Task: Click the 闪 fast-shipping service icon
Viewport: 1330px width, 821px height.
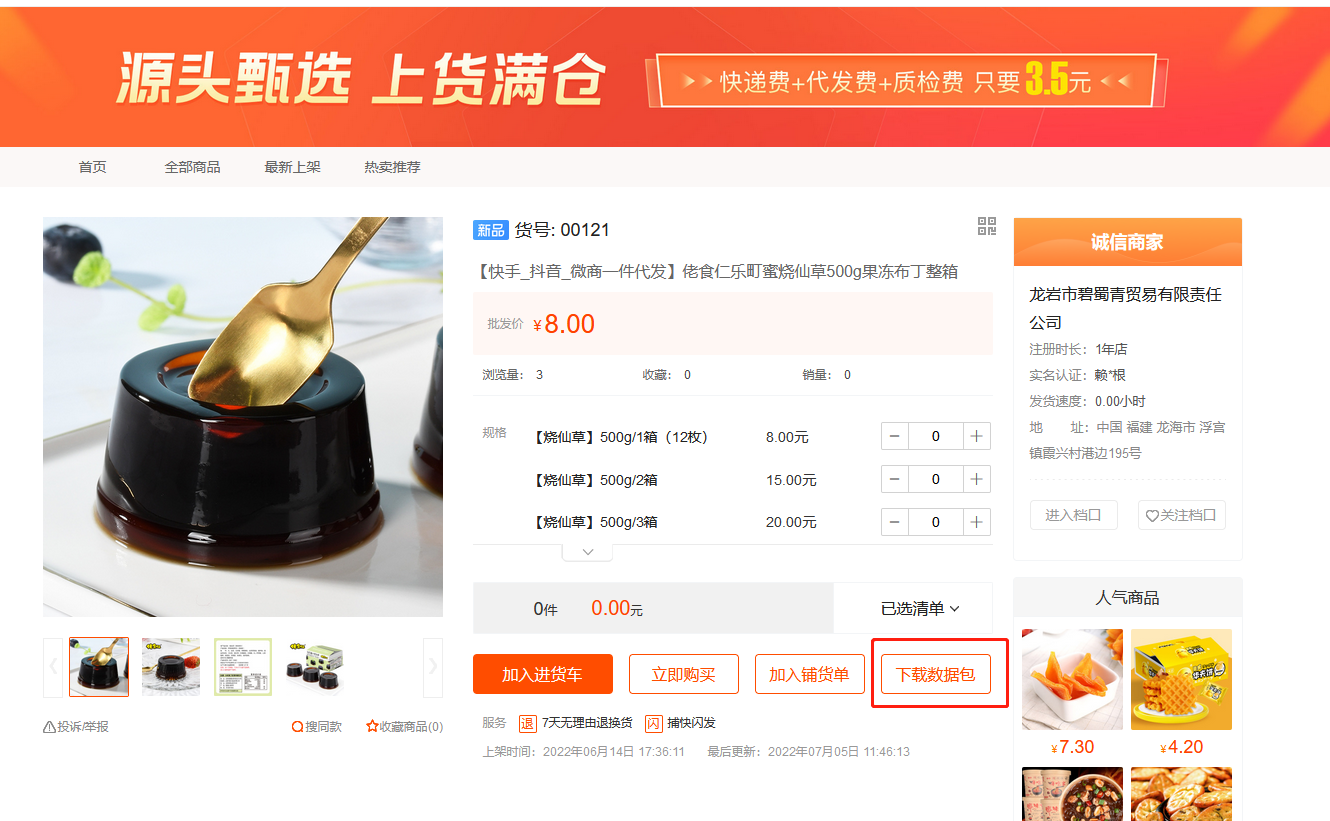Action: (x=653, y=723)
